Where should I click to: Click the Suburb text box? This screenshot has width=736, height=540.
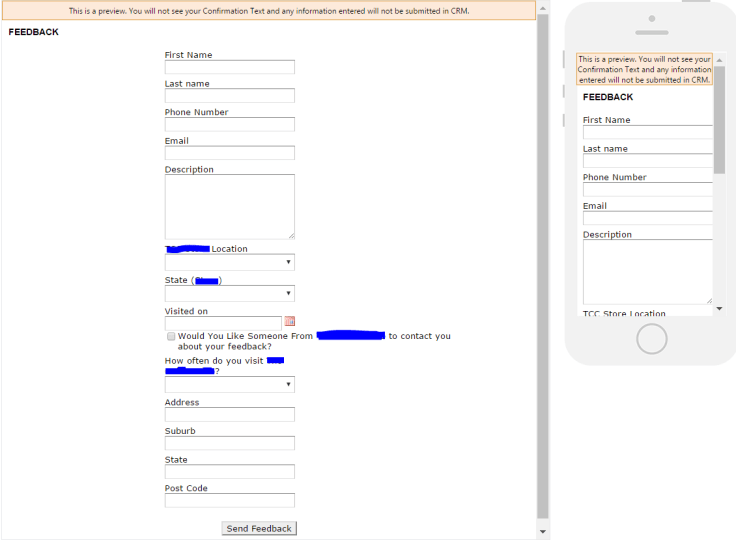point(229,443)
